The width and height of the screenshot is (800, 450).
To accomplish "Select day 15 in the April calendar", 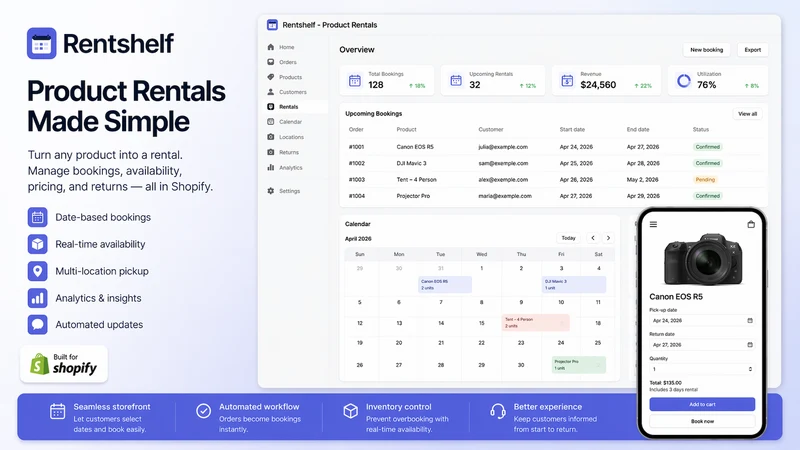I will point(482,323).
